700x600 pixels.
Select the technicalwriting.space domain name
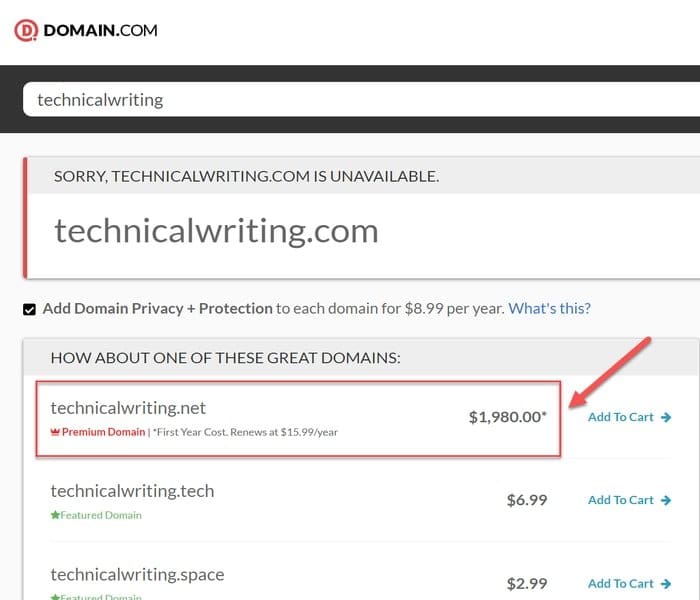[x=137, y=574]
